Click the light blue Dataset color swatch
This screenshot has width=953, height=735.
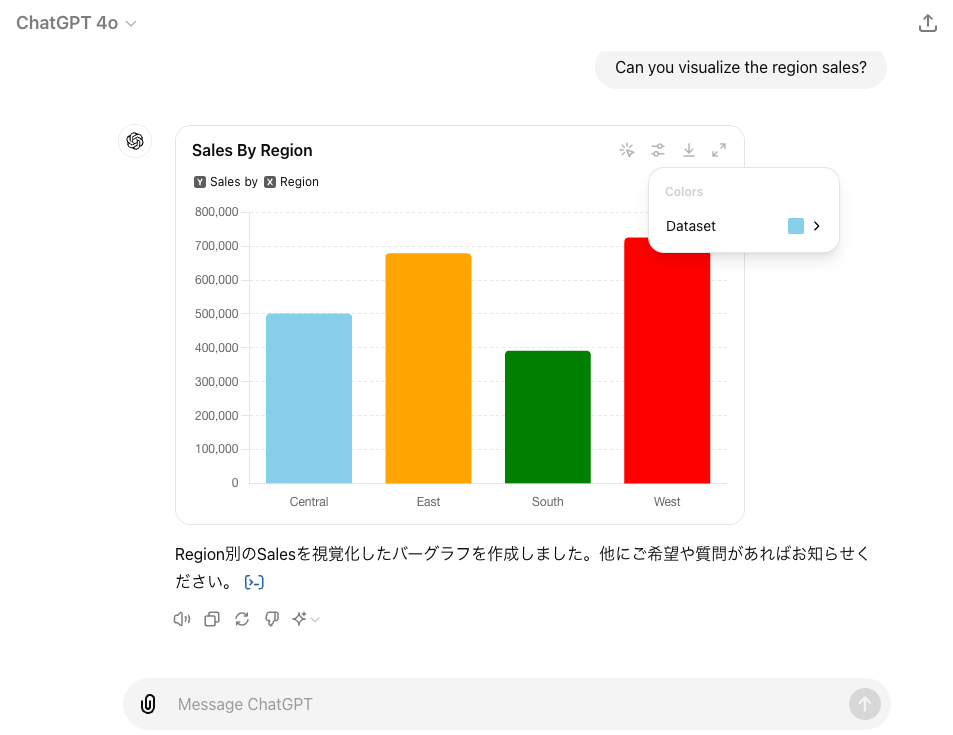[796, 226]
